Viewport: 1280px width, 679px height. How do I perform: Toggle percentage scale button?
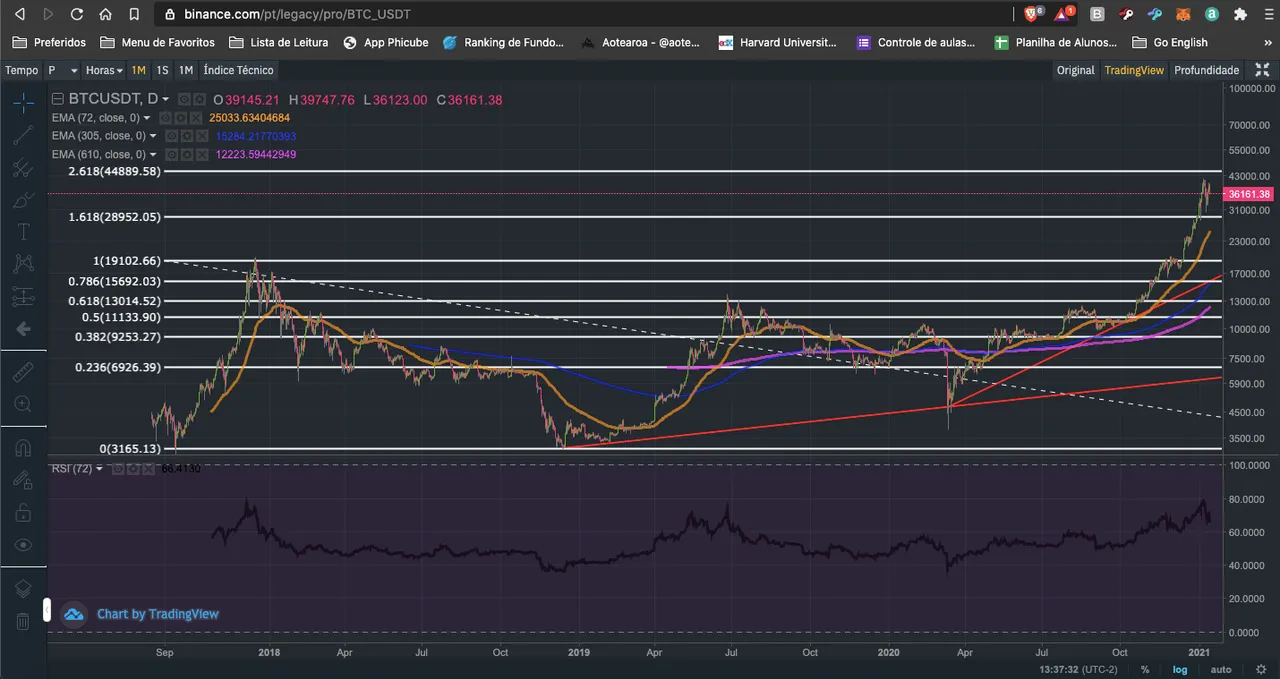point(1145,669)
